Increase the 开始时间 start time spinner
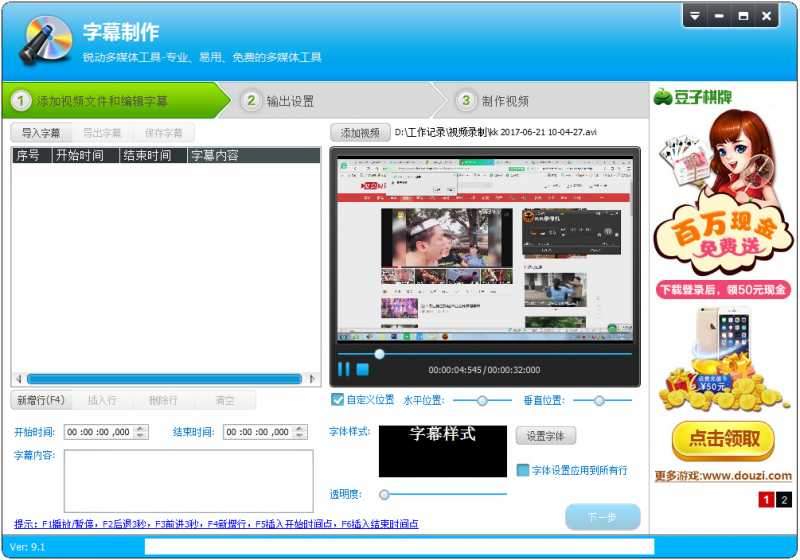Image resolution: width=800 pixels, height=560 pixels. click(141, 428)
